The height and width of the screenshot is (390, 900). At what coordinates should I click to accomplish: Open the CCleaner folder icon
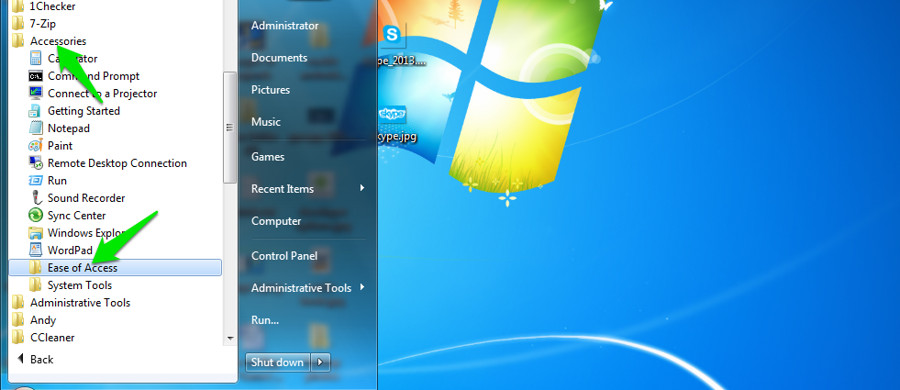click(18, 337)
